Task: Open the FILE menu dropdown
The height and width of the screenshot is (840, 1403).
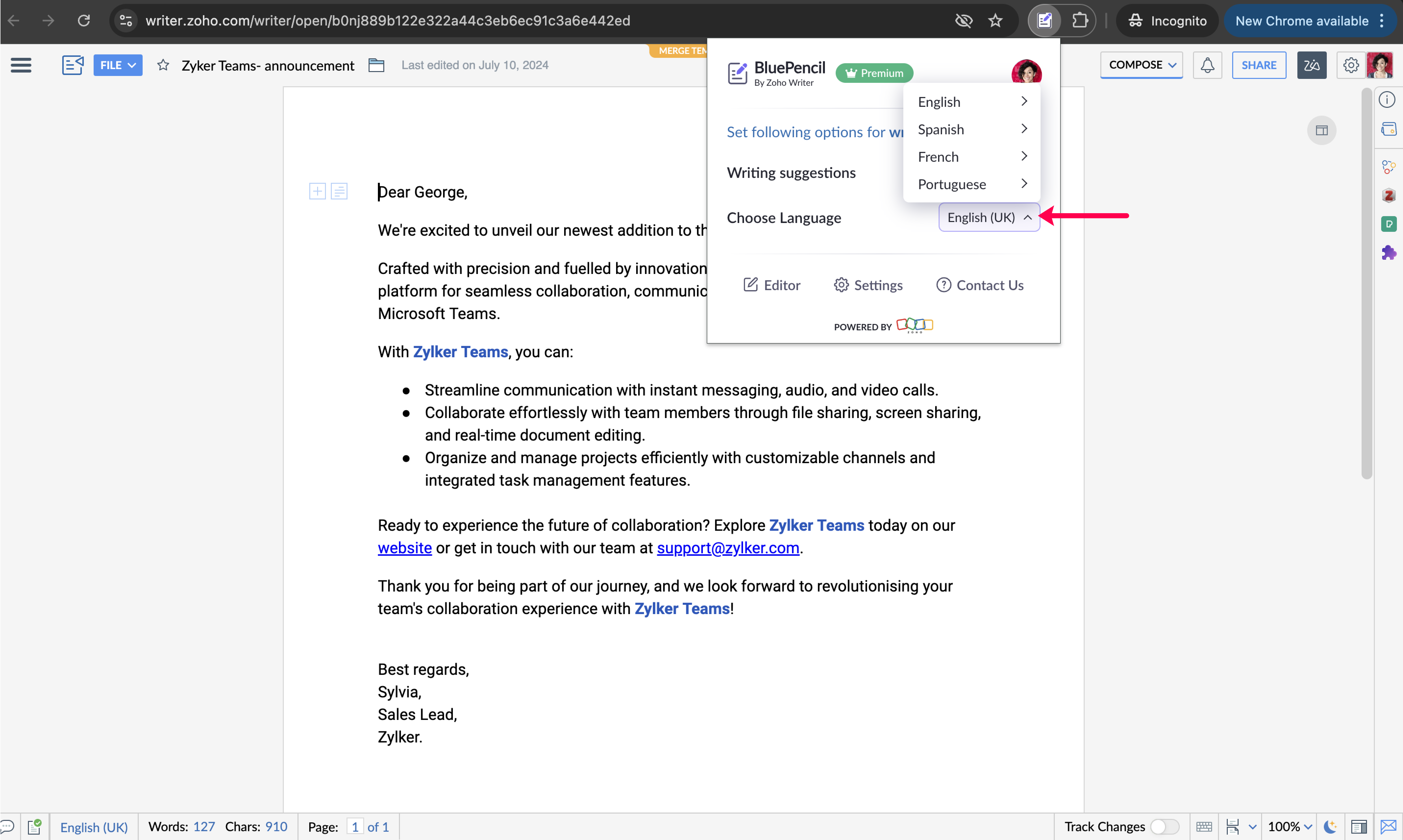Action: tap(117, 65)
